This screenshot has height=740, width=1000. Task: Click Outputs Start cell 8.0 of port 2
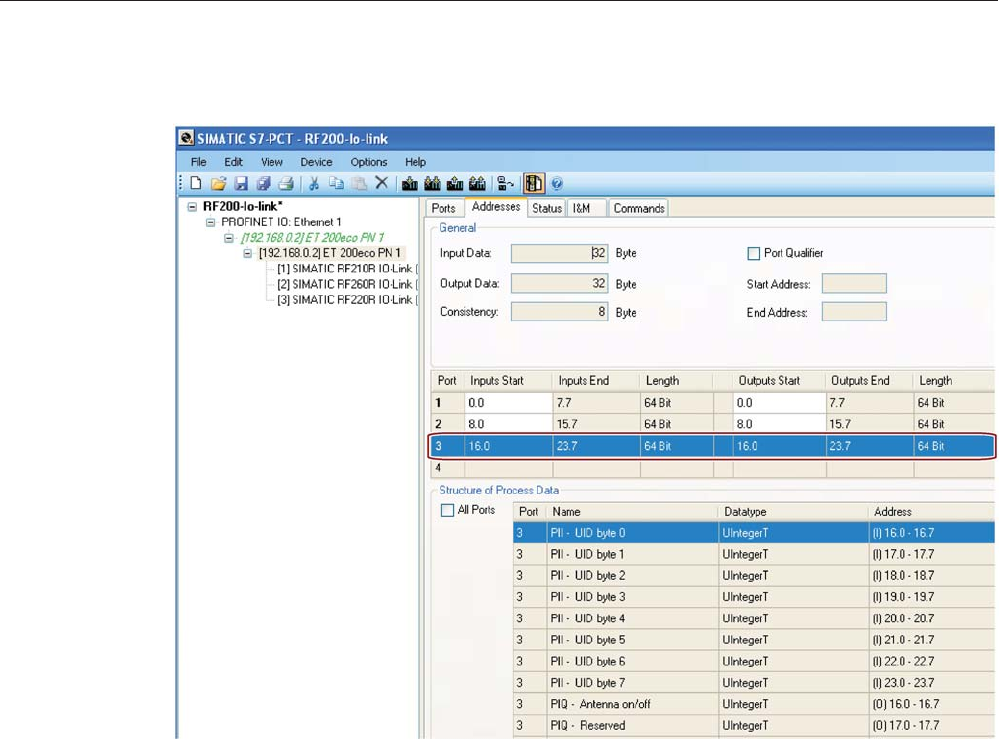tap(779, 424)
